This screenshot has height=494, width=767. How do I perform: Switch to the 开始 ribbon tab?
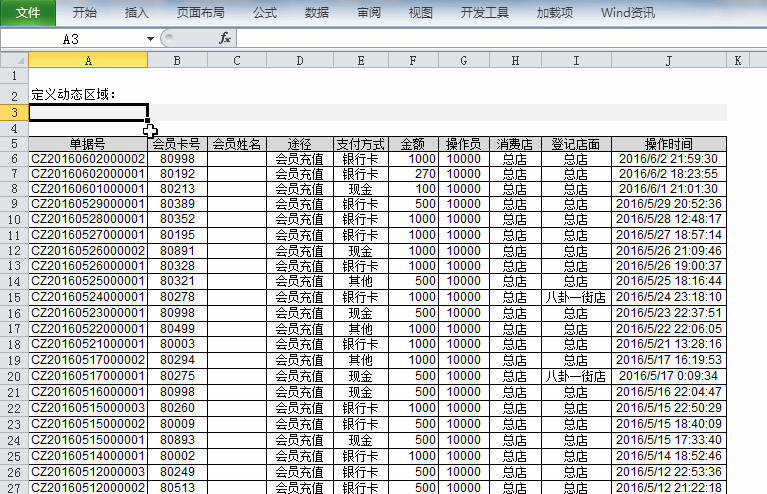85,12
